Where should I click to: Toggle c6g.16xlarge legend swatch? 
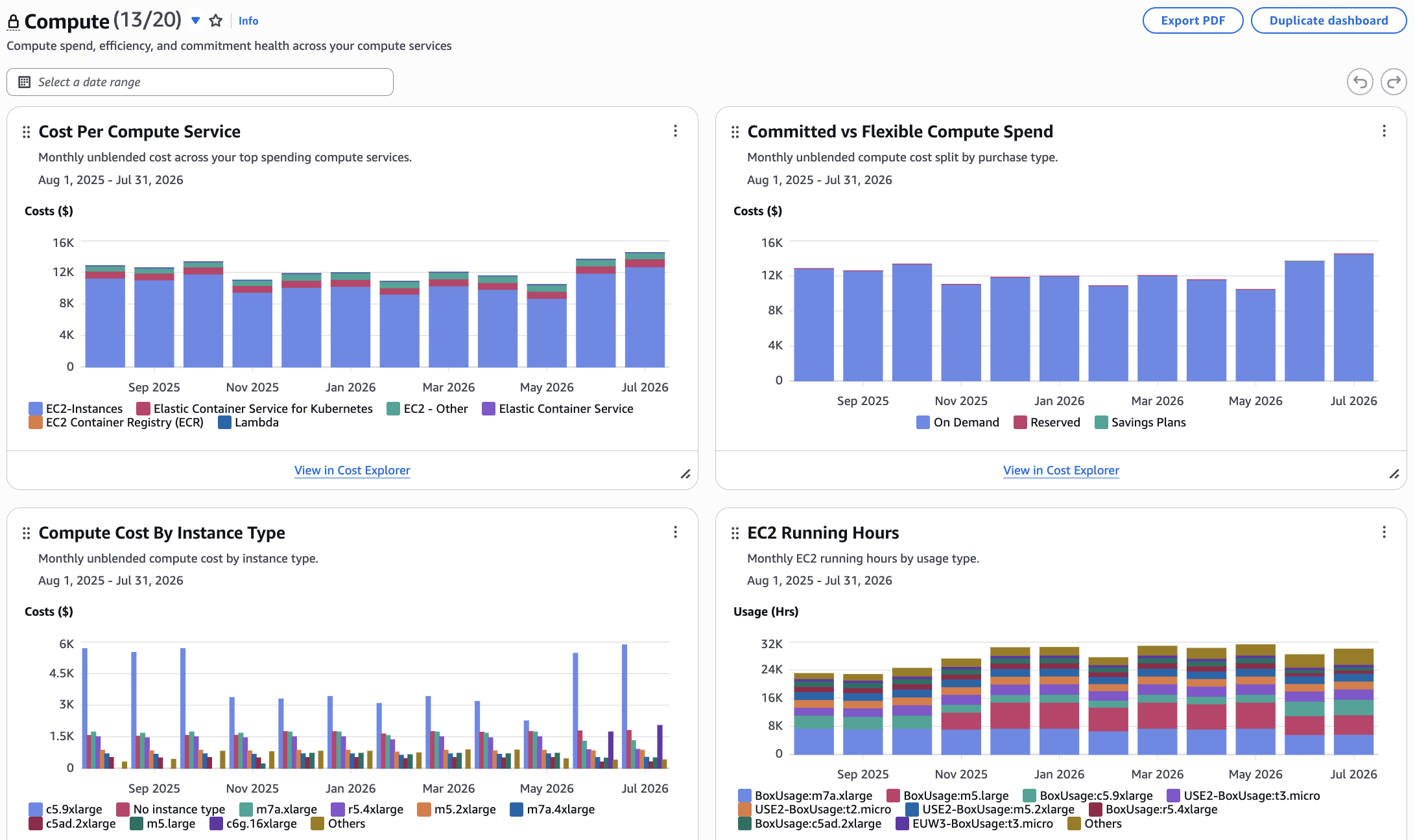coord(216,823)
